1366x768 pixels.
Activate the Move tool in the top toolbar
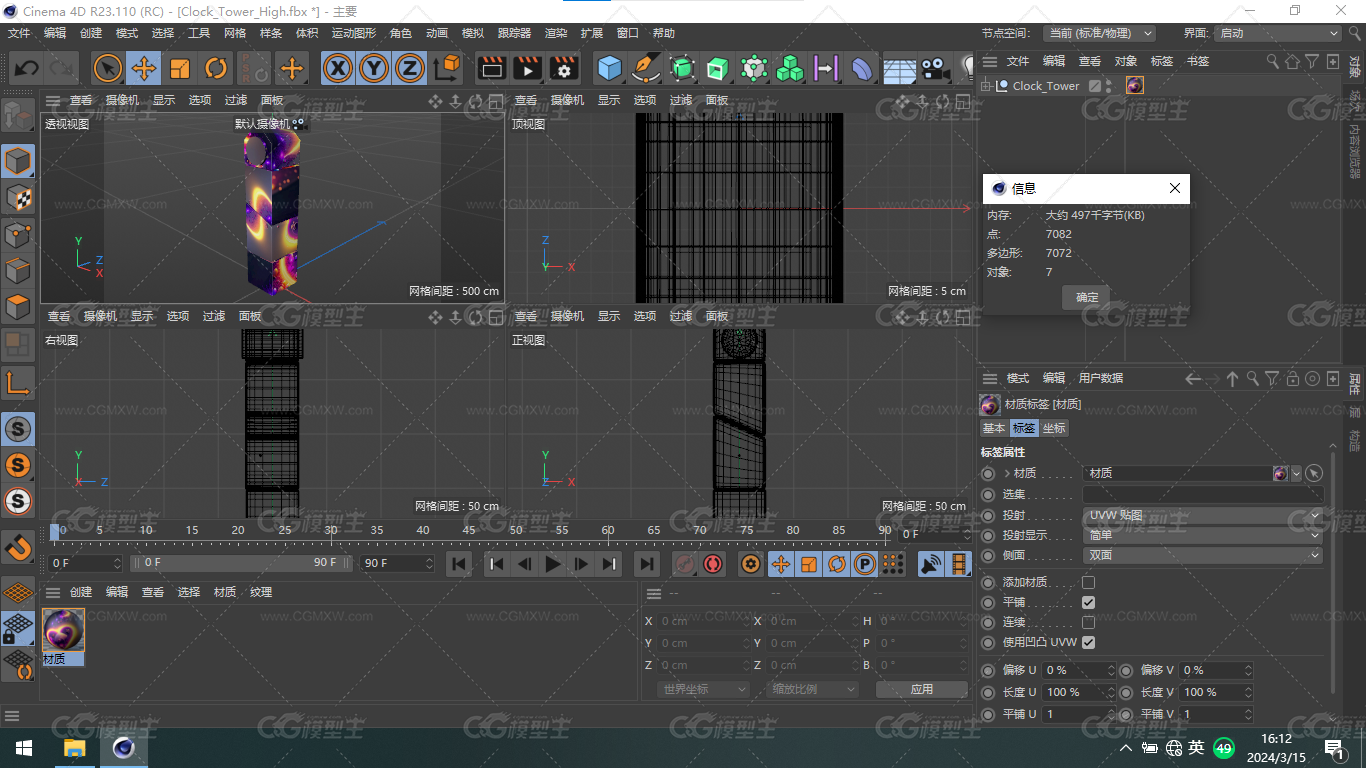click(144, 69)
